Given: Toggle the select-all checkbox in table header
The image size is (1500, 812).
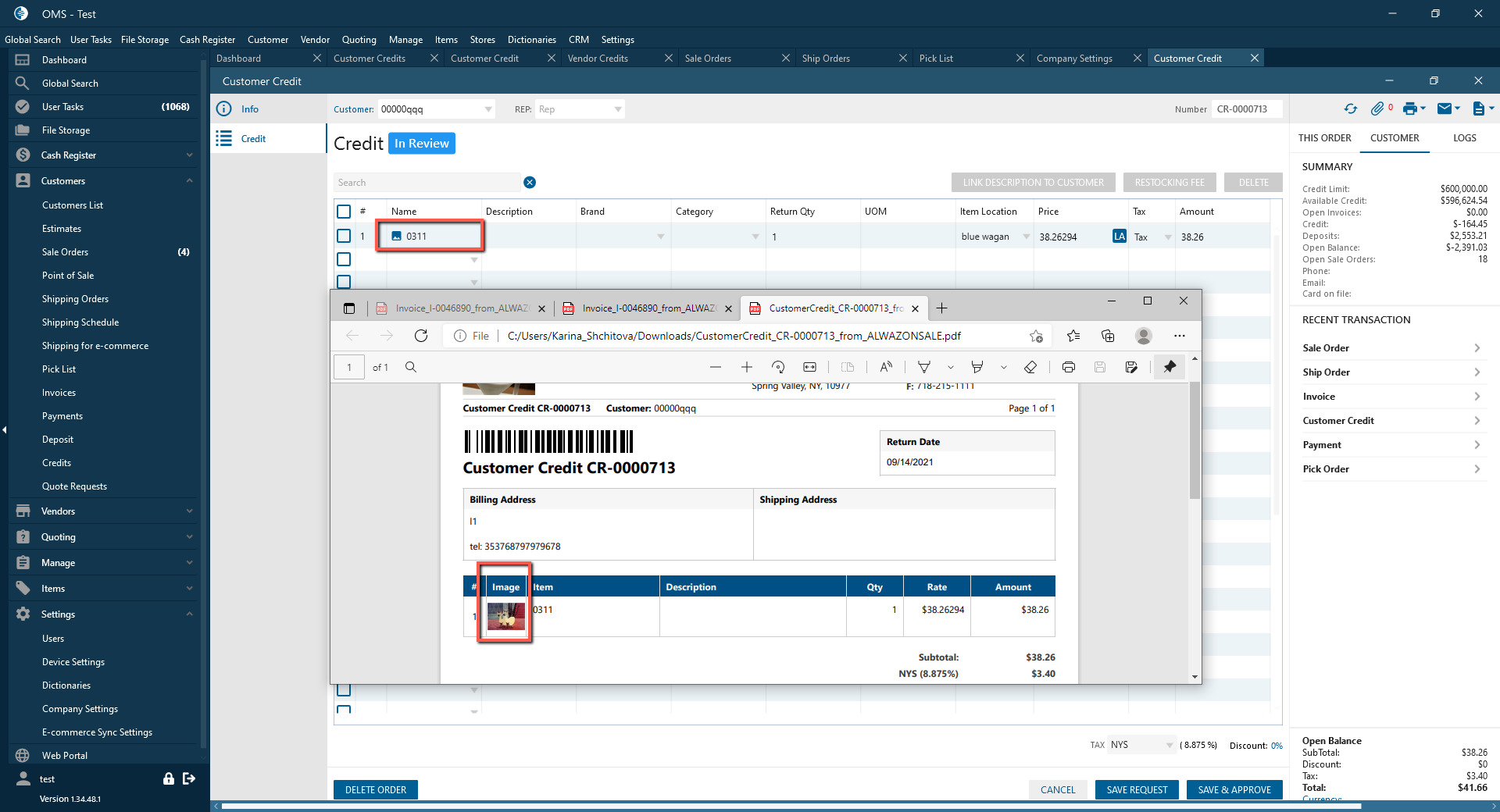Looking at the screenshot, I should pos(344,212).
